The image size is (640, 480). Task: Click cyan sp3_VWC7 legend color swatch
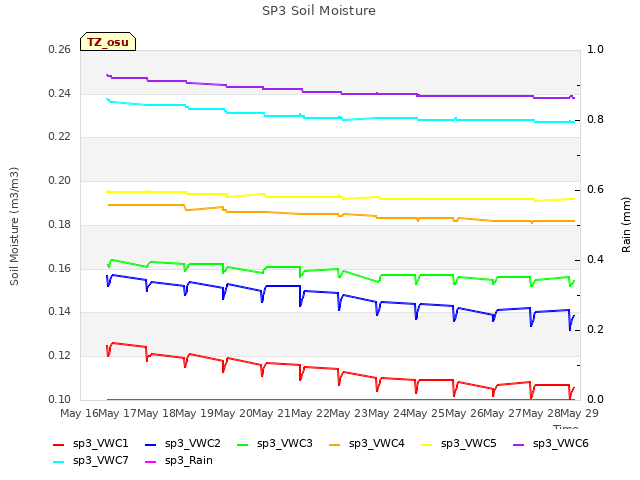pyautogui.click(x=58, y=462)
